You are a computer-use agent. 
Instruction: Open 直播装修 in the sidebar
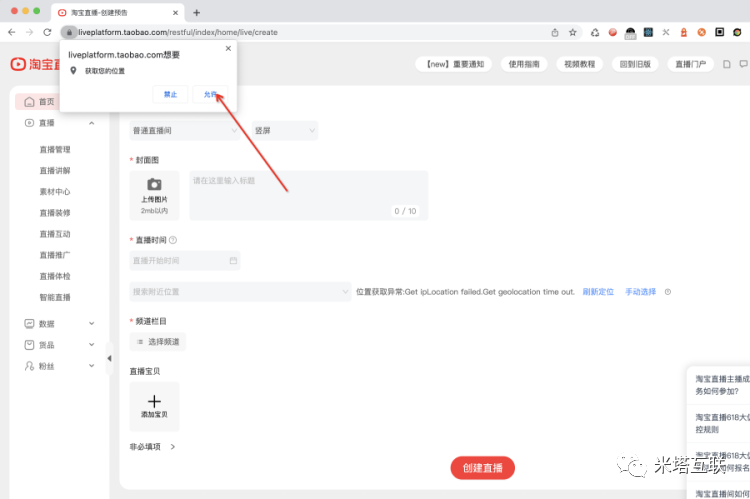pos(55,212)
